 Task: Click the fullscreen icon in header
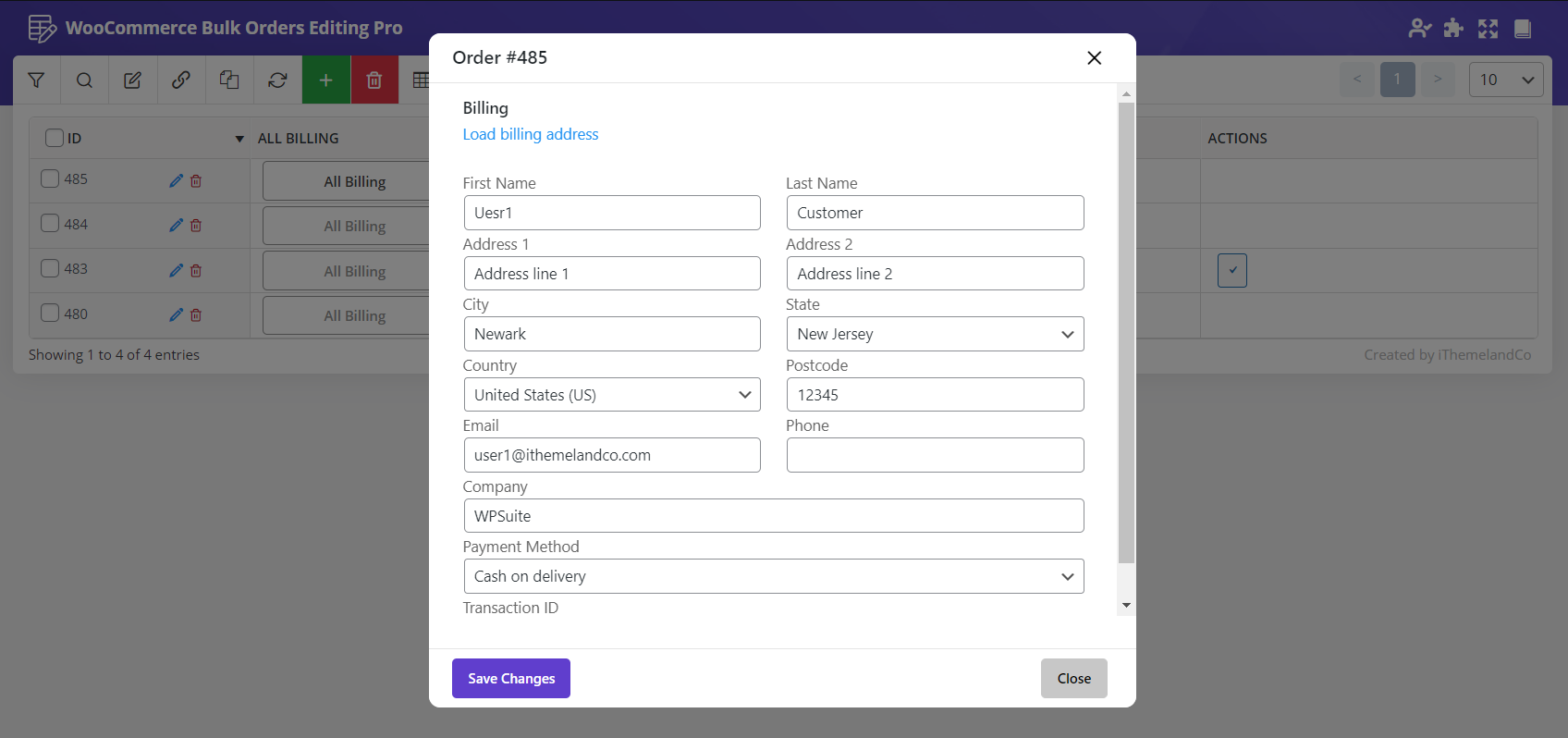coord(1488,29)
